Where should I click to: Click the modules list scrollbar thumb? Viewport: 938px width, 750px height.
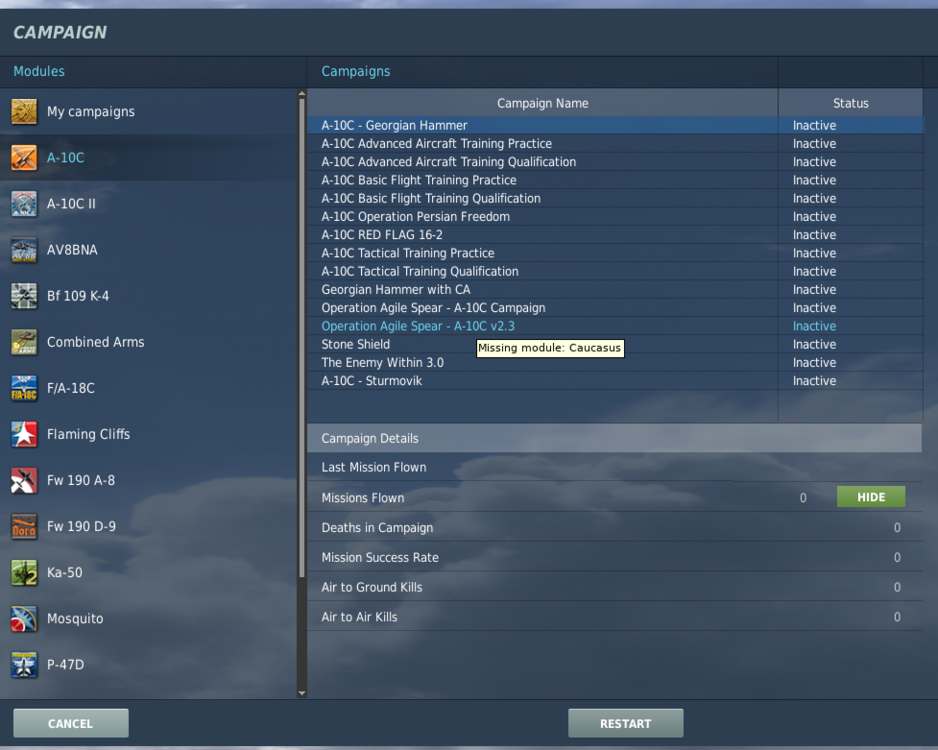pos(302,338)
